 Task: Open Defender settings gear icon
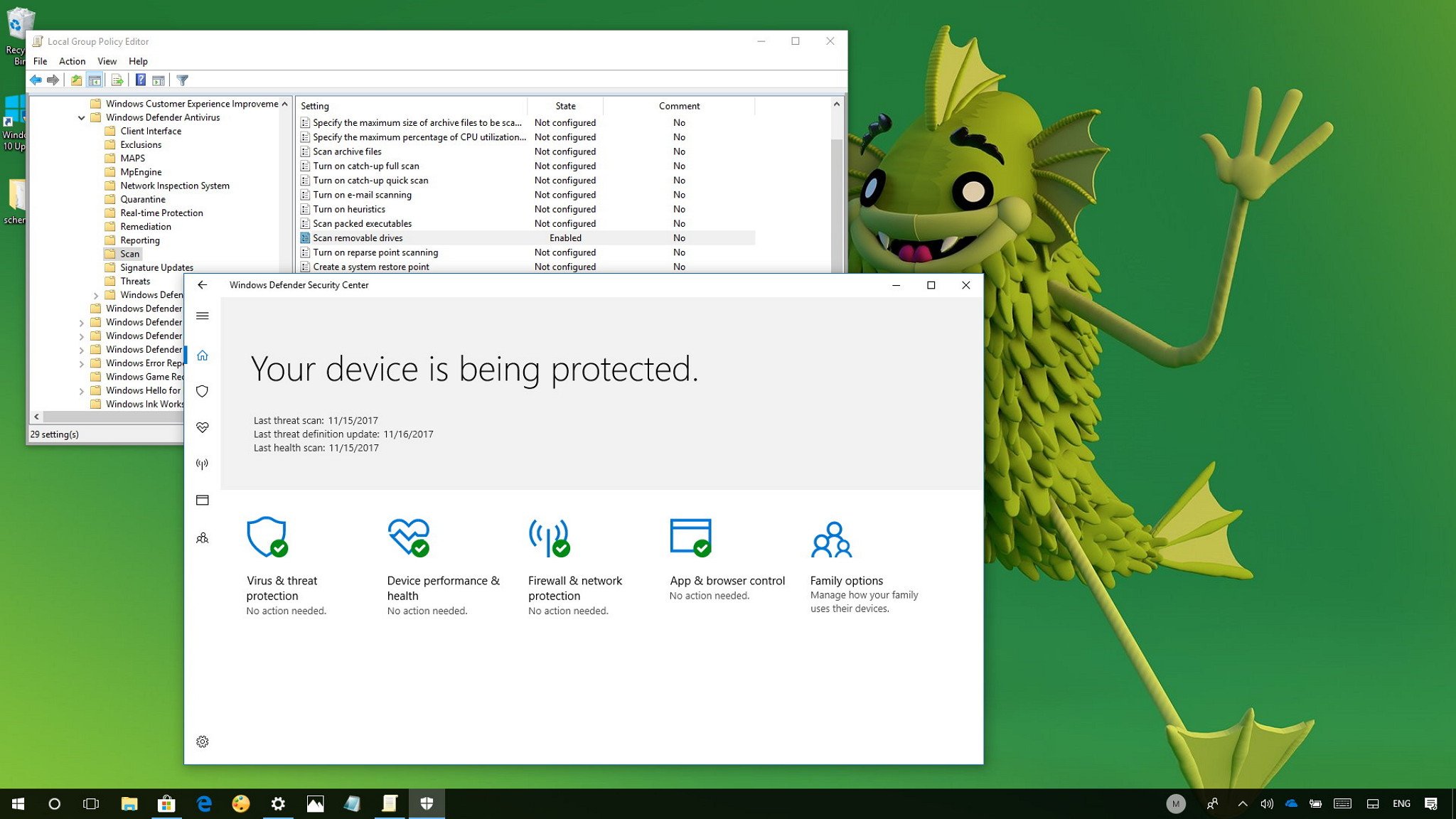(x=203, y=742)
